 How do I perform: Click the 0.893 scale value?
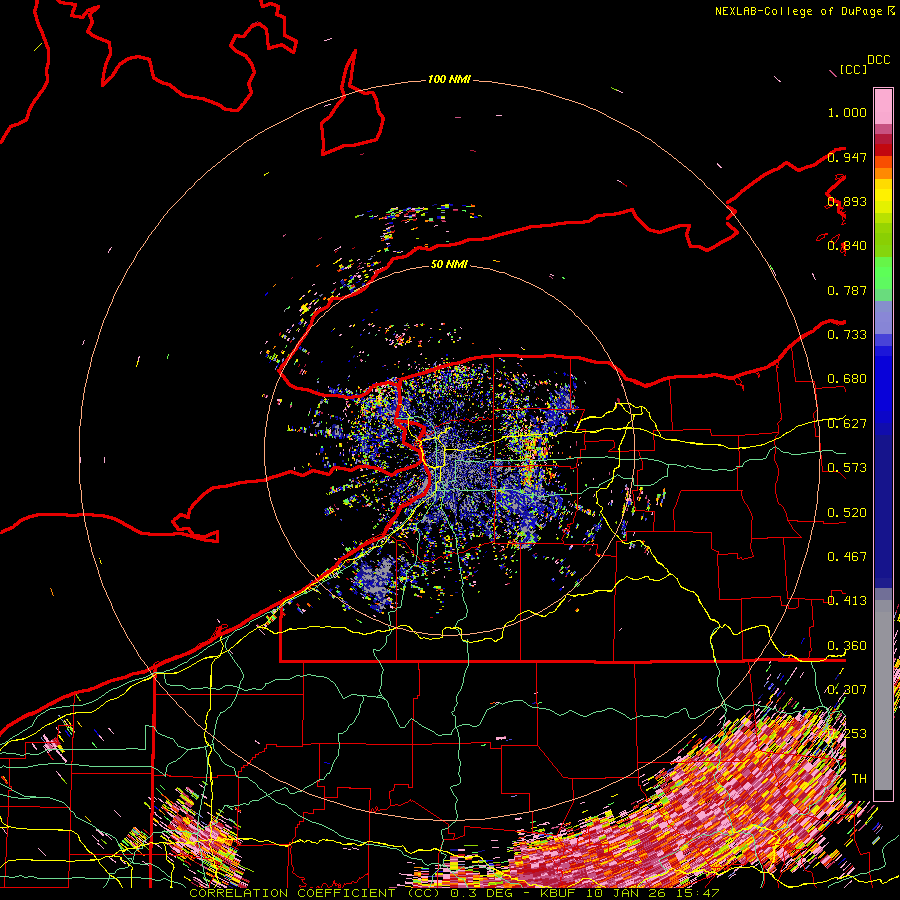[847, 201]
